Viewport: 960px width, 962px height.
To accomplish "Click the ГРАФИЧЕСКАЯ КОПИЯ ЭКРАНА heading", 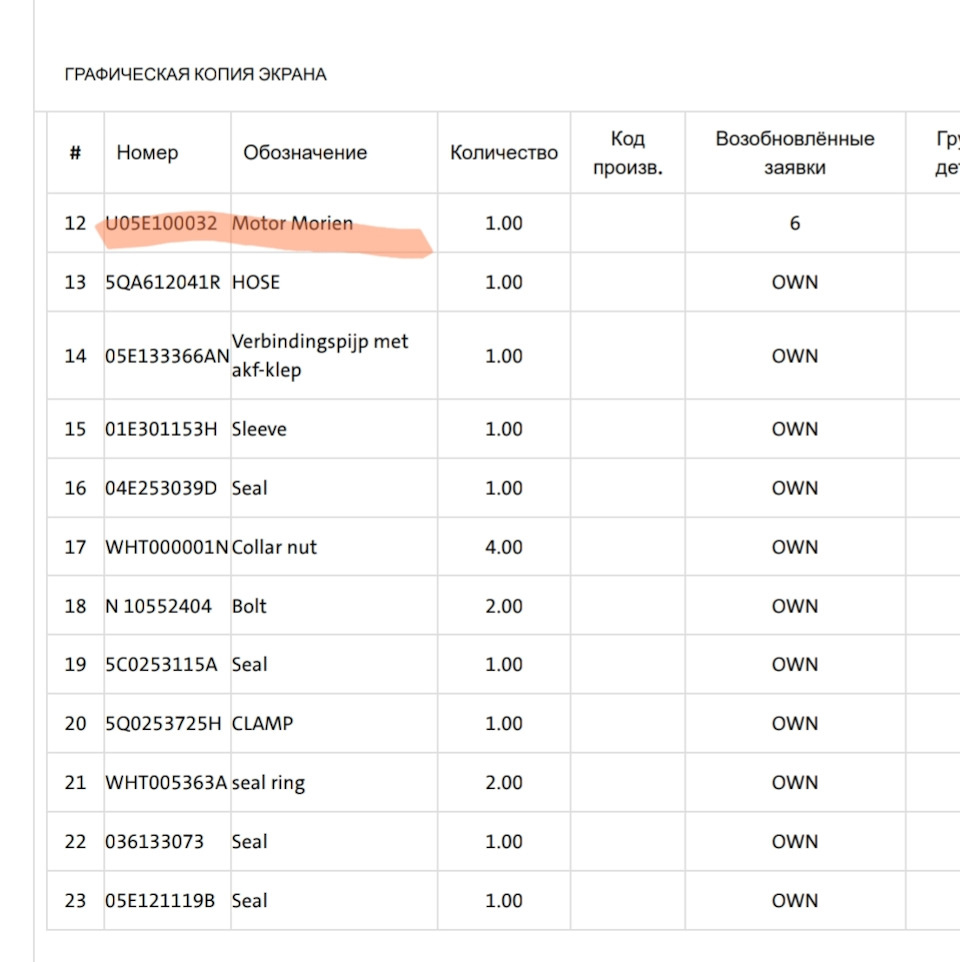I will pyautogui.click(x=195, y=75).
